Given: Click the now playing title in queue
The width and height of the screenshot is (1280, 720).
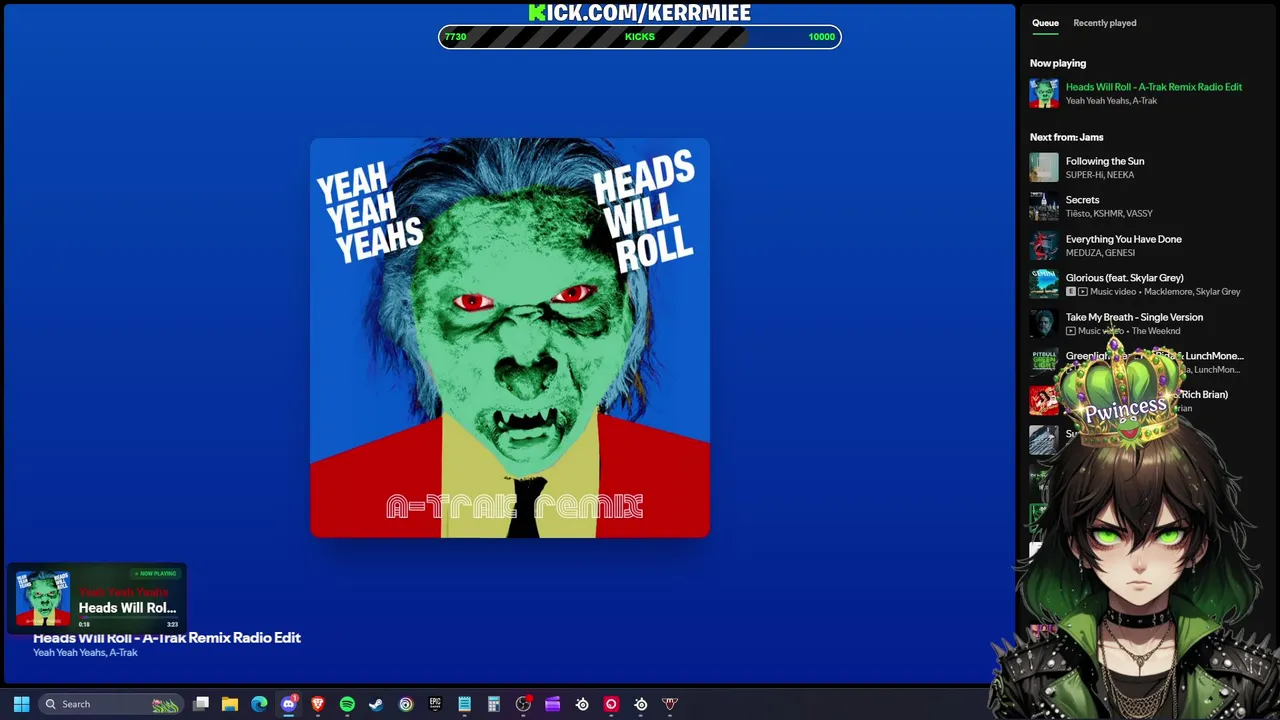Looking at the screenshot, I should [x=1154, y=87].
